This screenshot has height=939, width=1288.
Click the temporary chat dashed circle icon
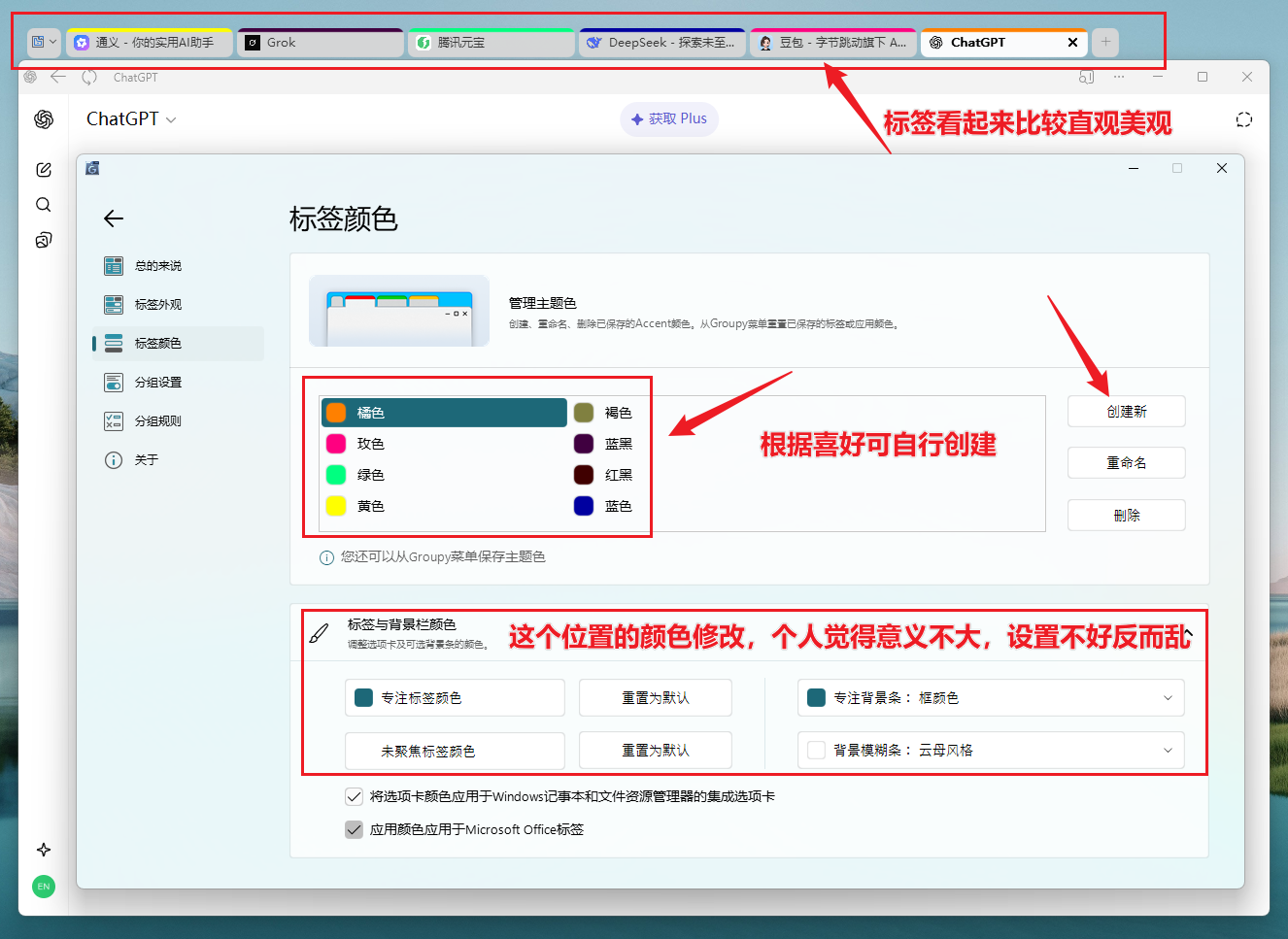coord(1243,119)
